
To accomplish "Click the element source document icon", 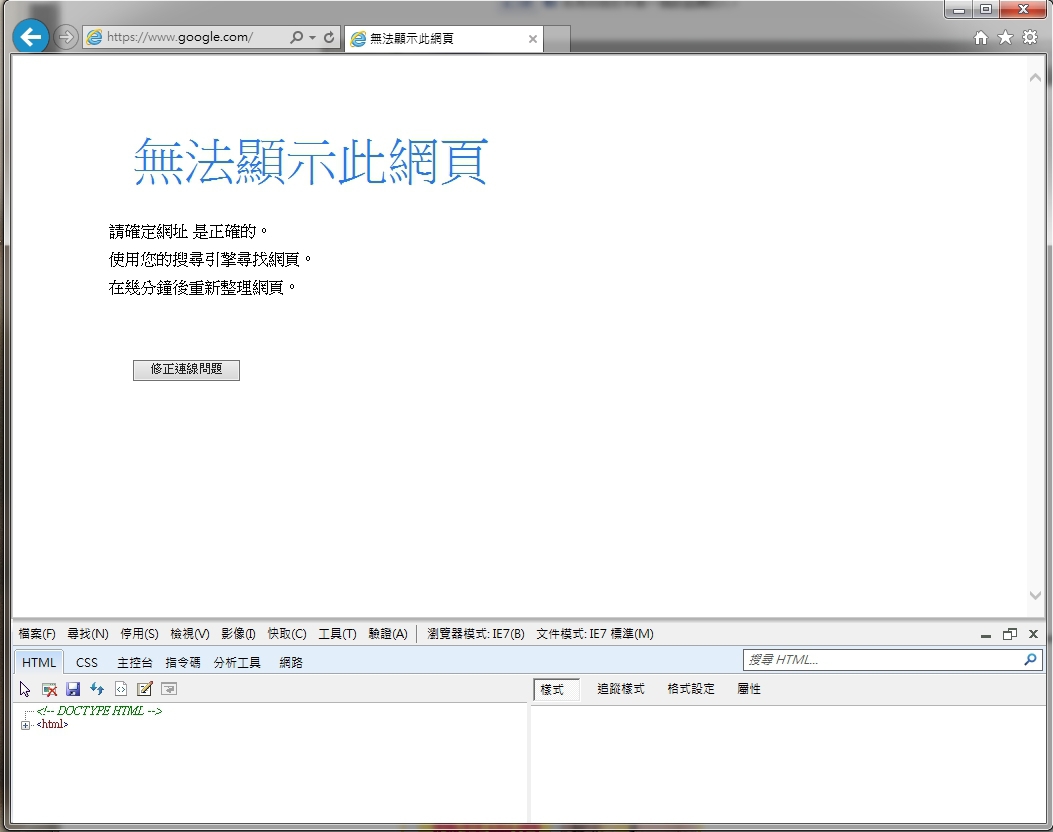I will (121, 689).
